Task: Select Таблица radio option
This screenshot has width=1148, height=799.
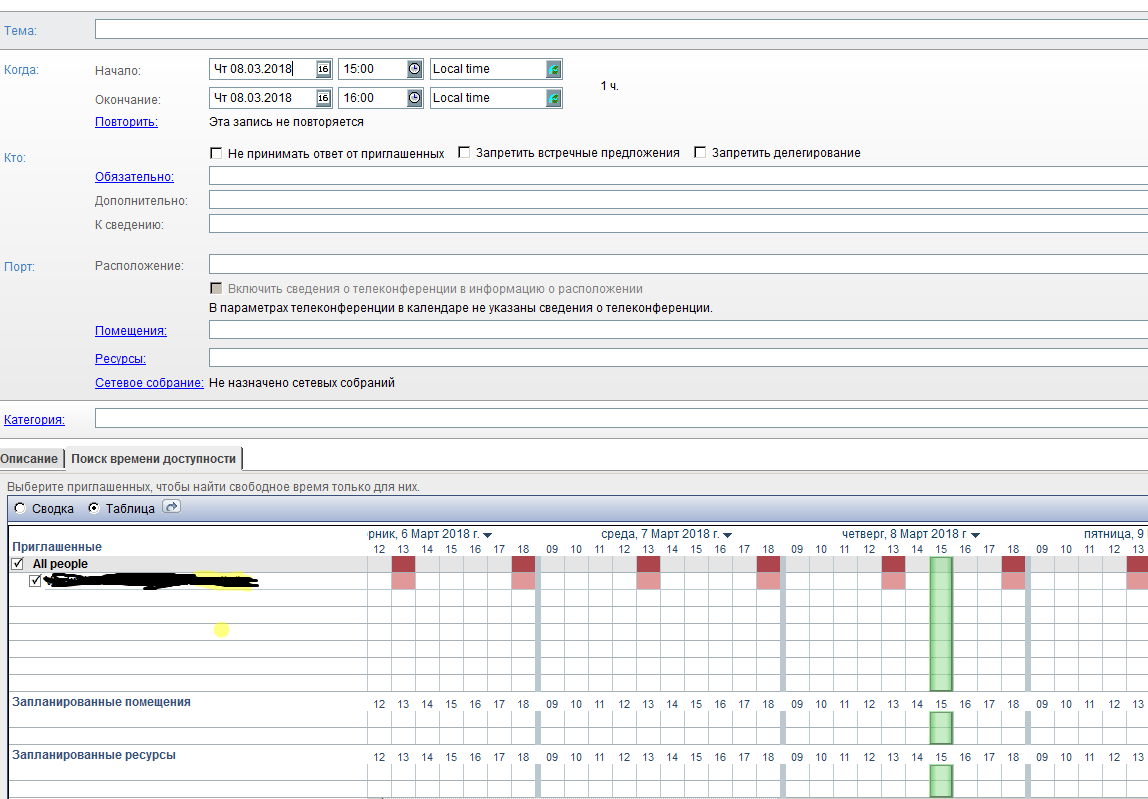Action: [x=93, y=508]
